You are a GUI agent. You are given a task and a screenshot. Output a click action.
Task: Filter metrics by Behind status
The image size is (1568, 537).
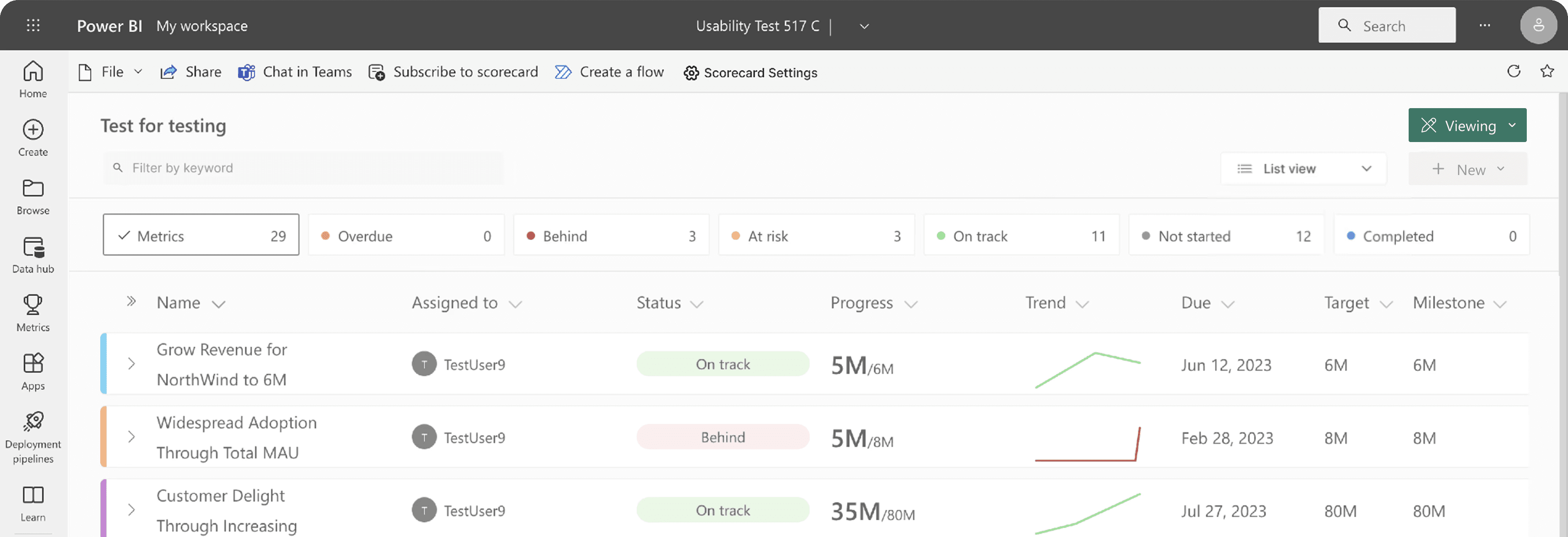tap(610, 236)
